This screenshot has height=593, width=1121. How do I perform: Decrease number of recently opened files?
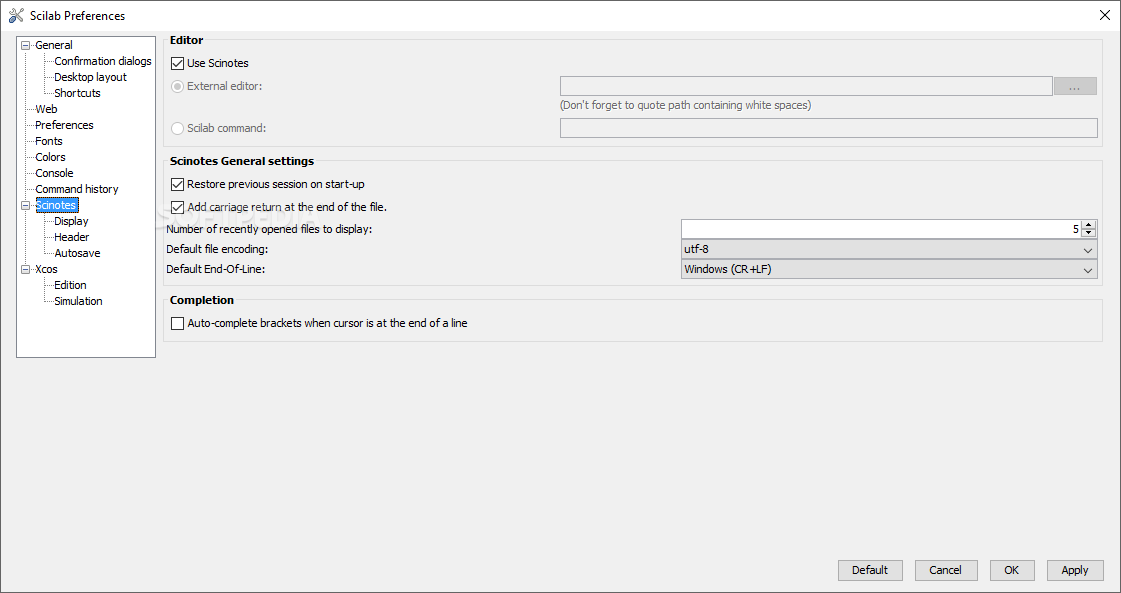[x=1089, y=233]
